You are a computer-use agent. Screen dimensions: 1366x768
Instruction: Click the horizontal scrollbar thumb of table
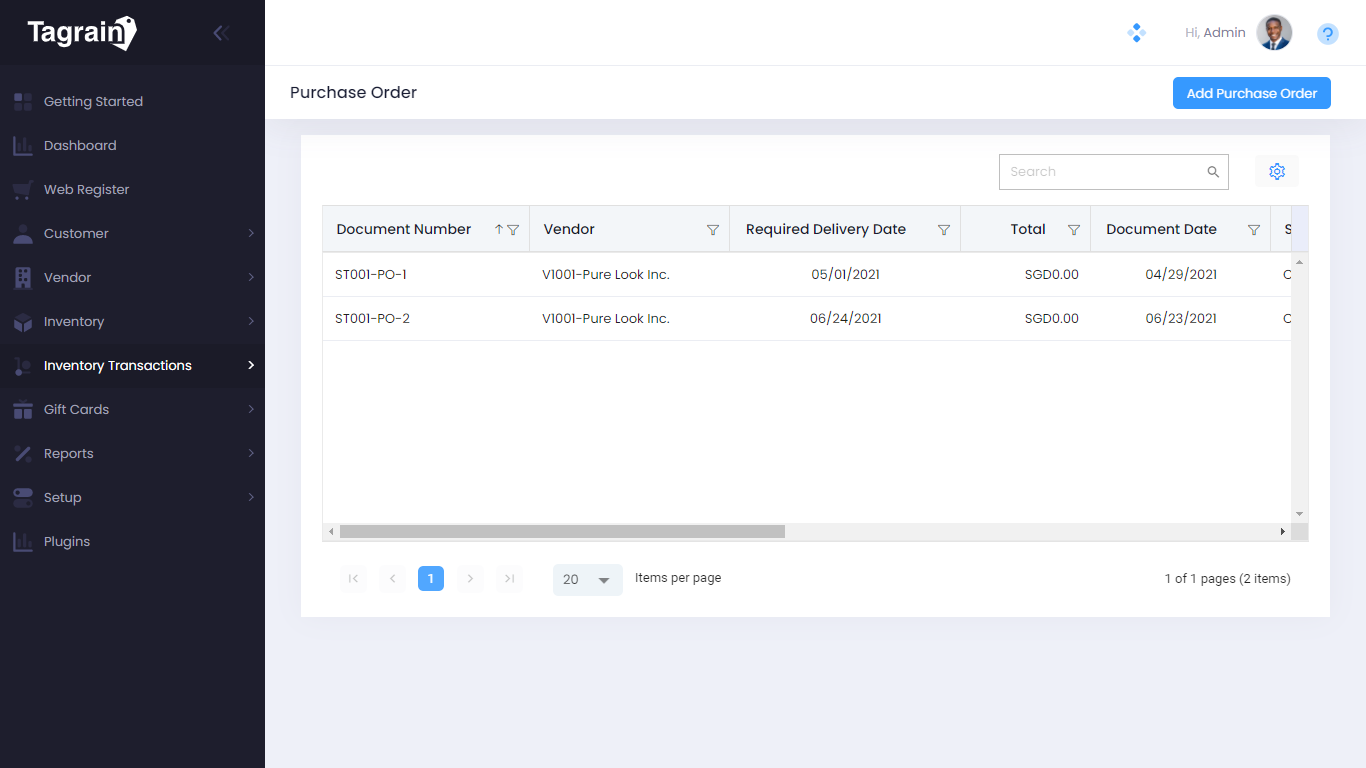point(562,532)
